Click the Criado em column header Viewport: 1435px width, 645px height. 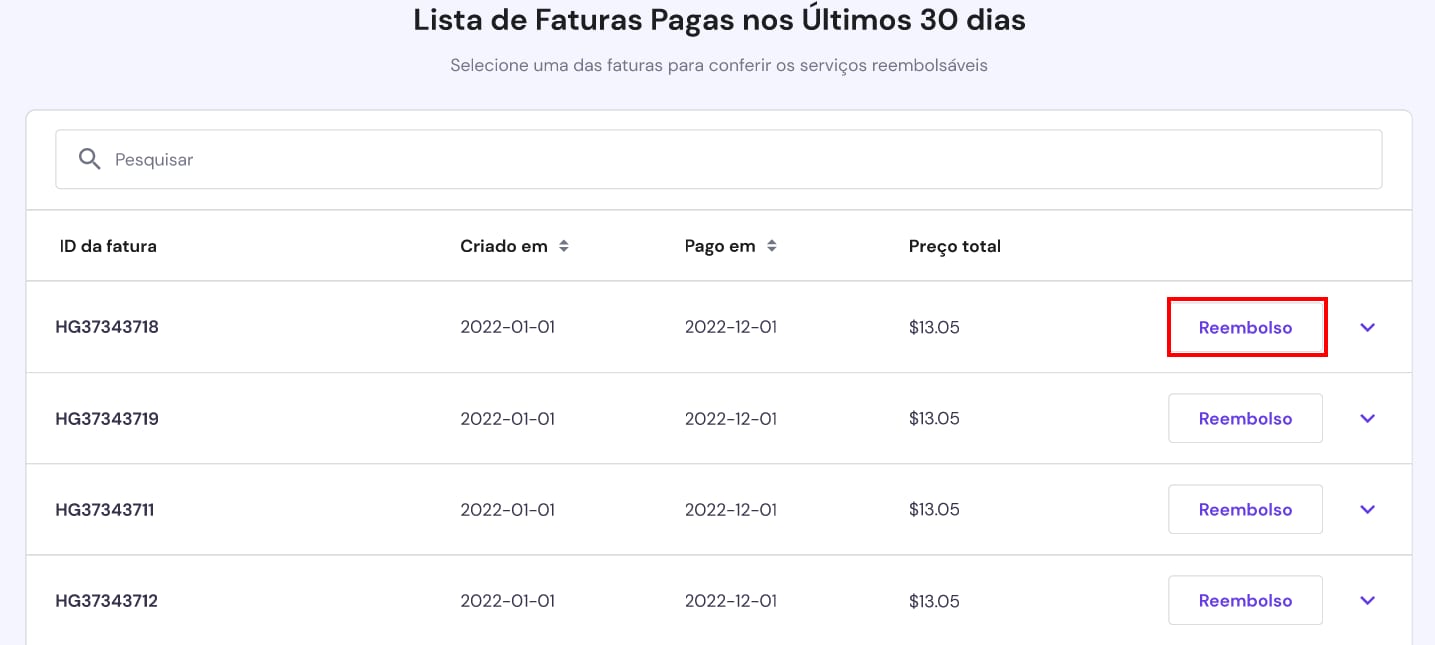pyautogui.click(x=504, y=246)
